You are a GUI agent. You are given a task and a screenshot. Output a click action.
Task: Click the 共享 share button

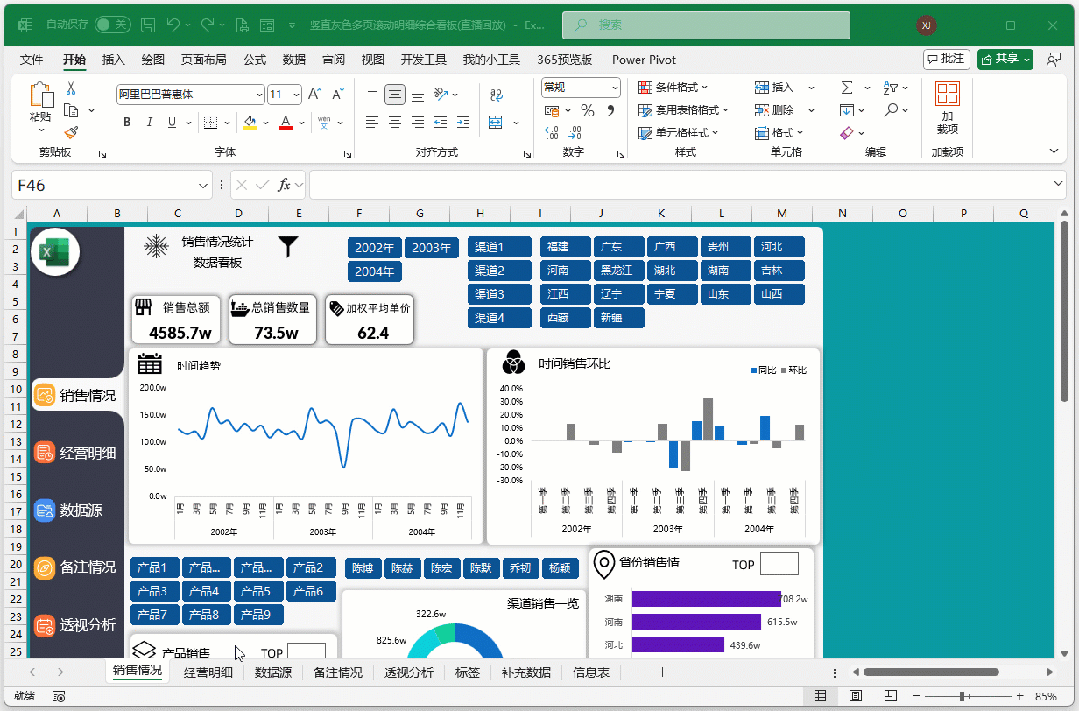pyautogui.click(x=1005, y=59)
